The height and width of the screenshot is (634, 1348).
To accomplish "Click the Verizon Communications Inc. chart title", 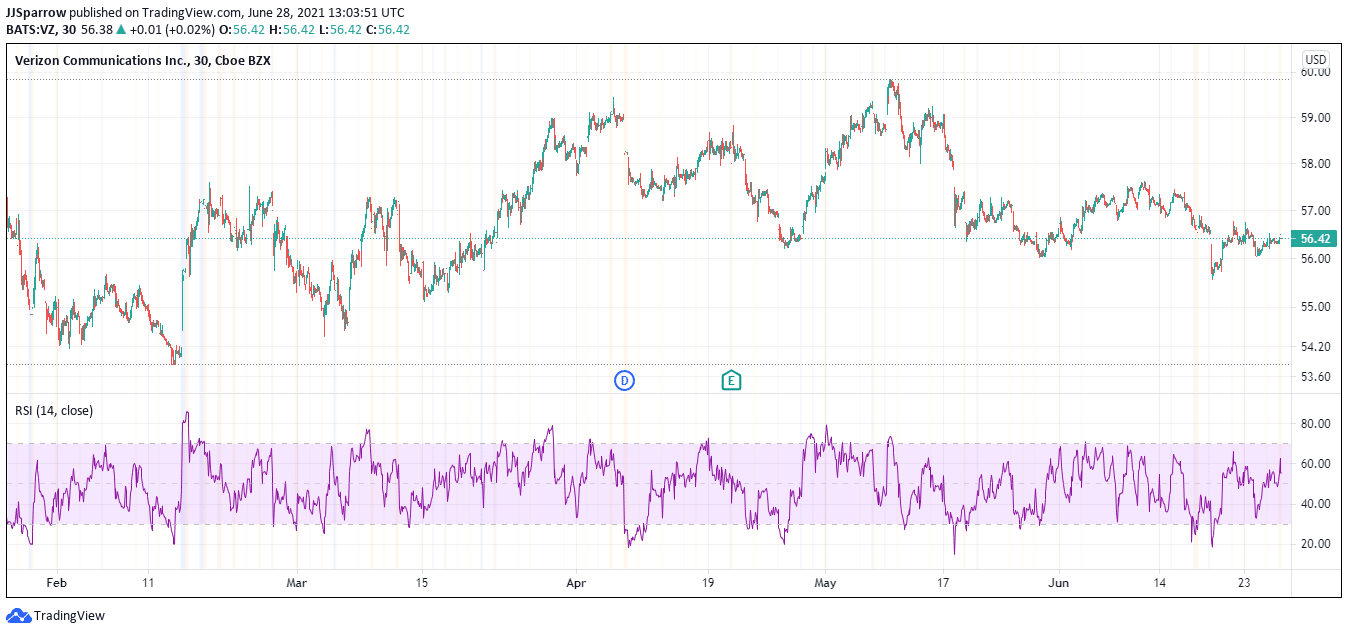I will [142, 60].
